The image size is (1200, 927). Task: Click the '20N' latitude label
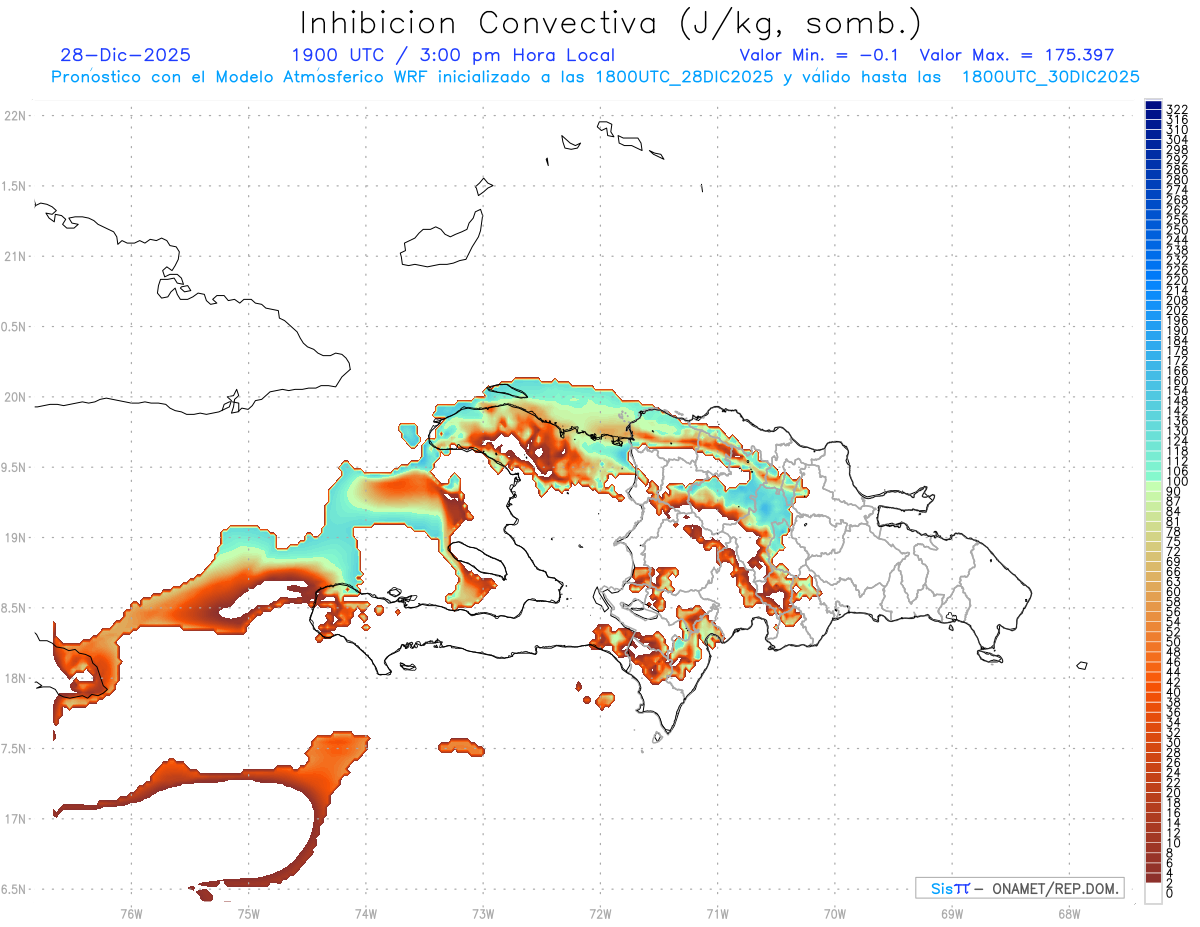[14, 397]
